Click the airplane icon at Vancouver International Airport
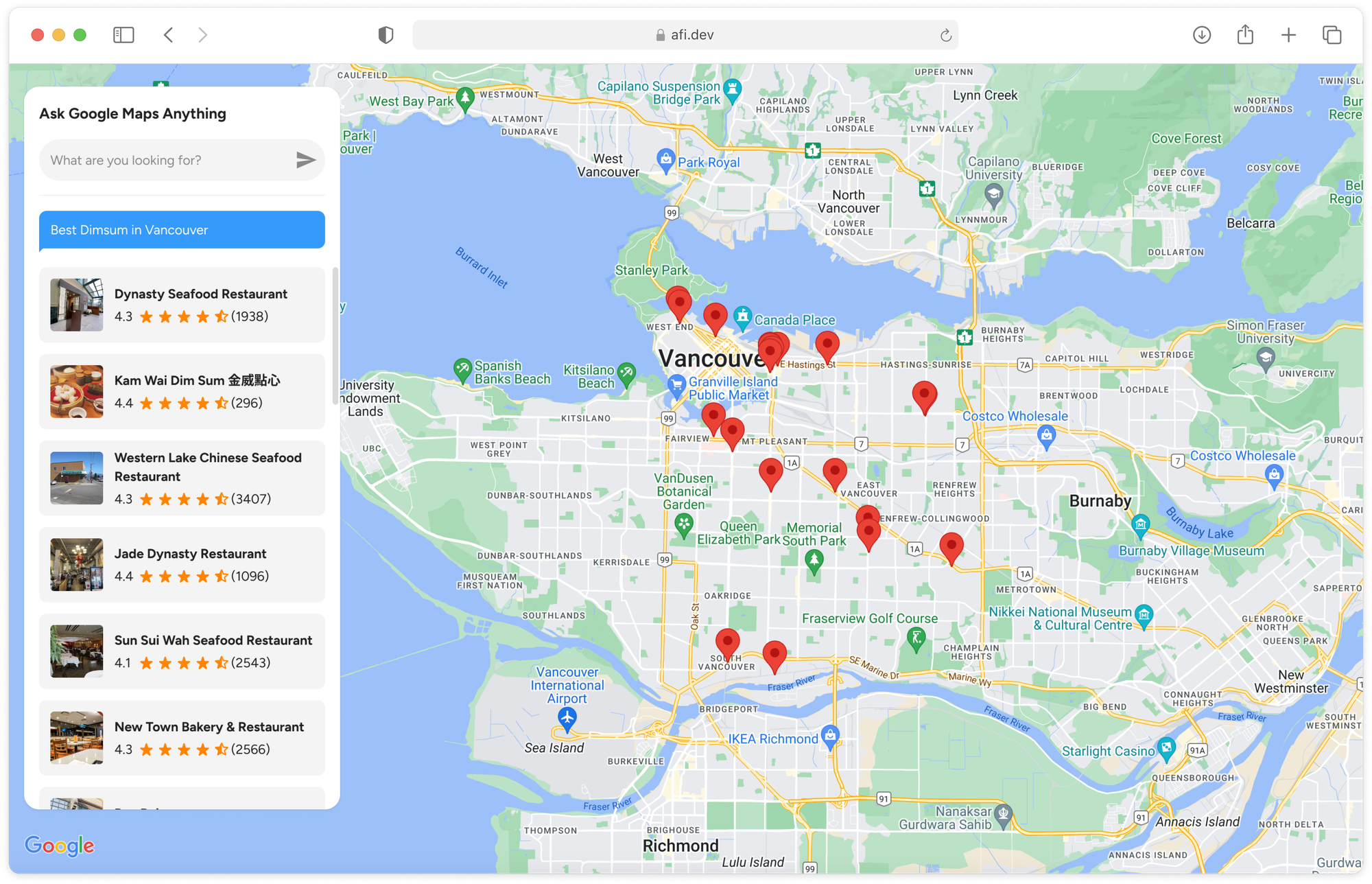The image size is (1372, 884). (567, 717)
